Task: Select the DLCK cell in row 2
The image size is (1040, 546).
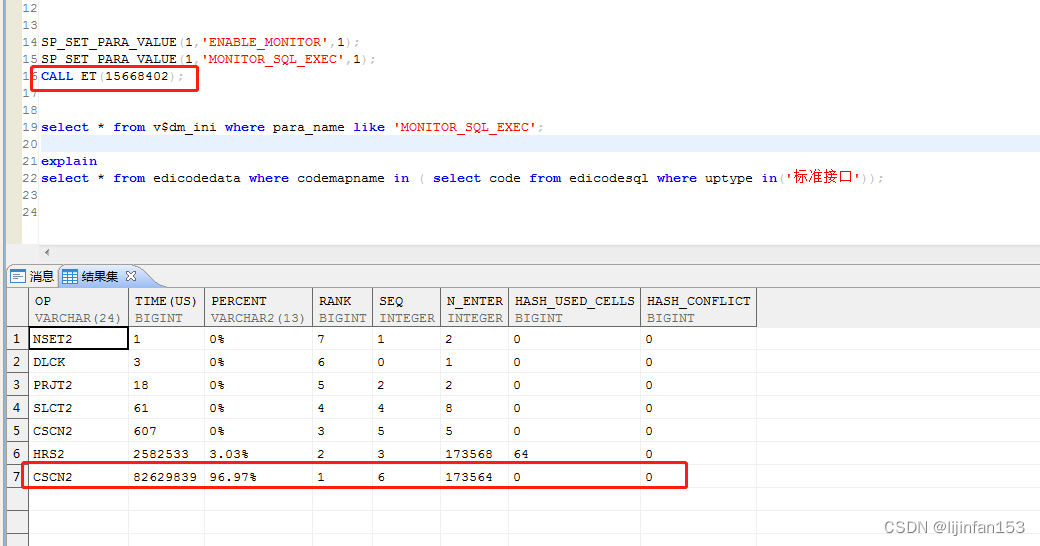Action: 78,362
